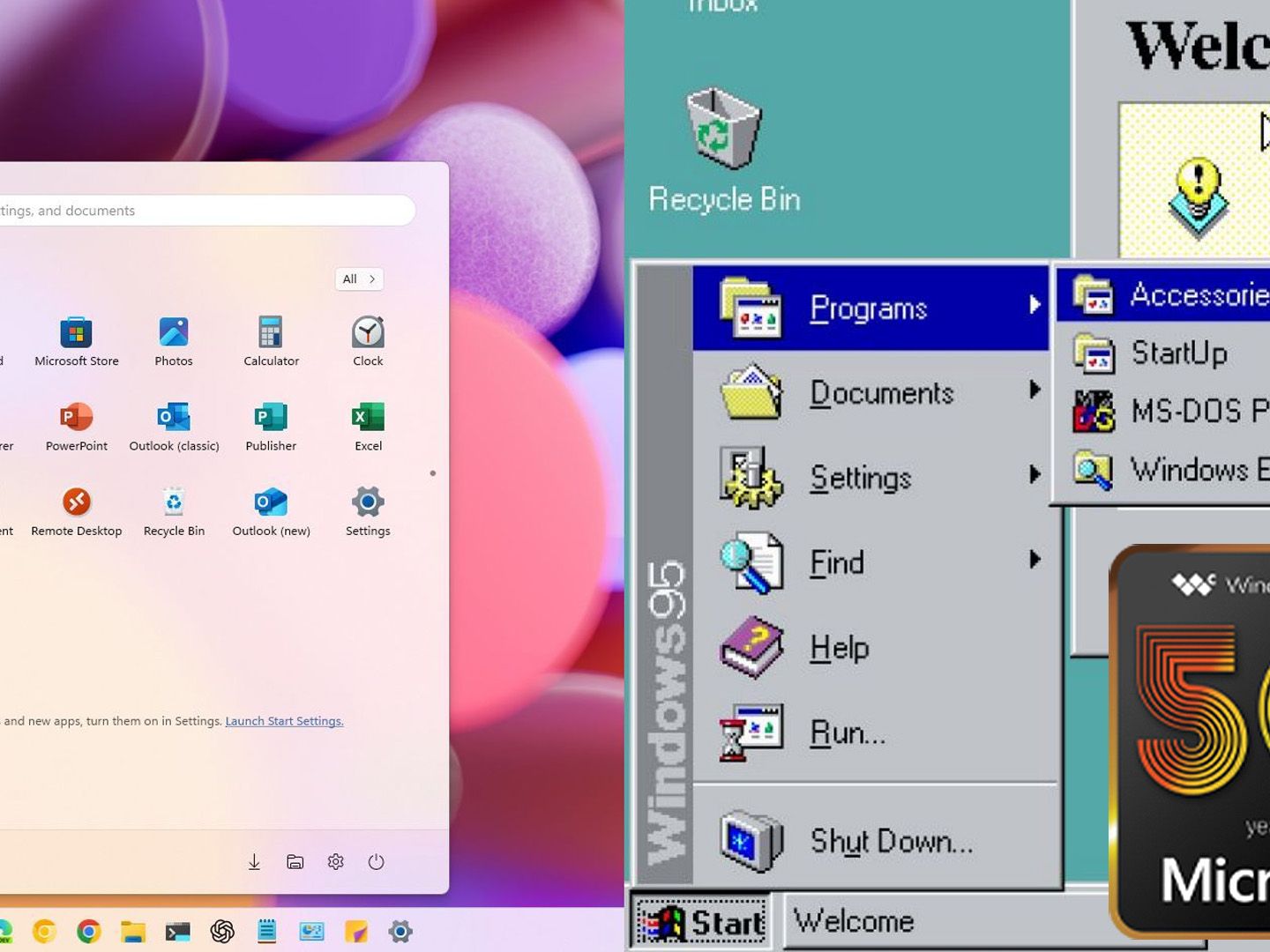Choose Shut Down... in the Start menu
Viewport: 1270px width, 952px height.
(x=871, y=841)
